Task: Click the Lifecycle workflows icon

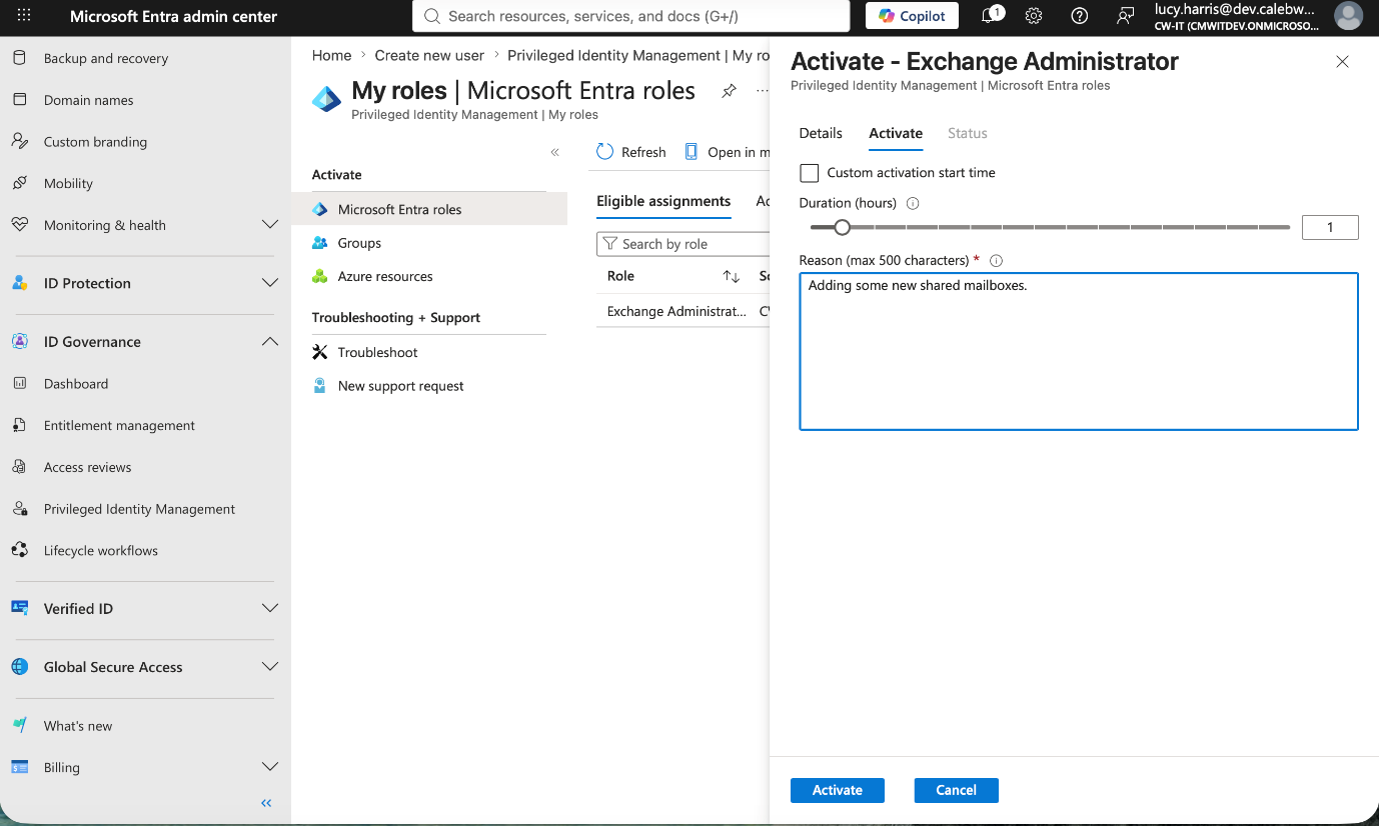Action: pos(20,551)
